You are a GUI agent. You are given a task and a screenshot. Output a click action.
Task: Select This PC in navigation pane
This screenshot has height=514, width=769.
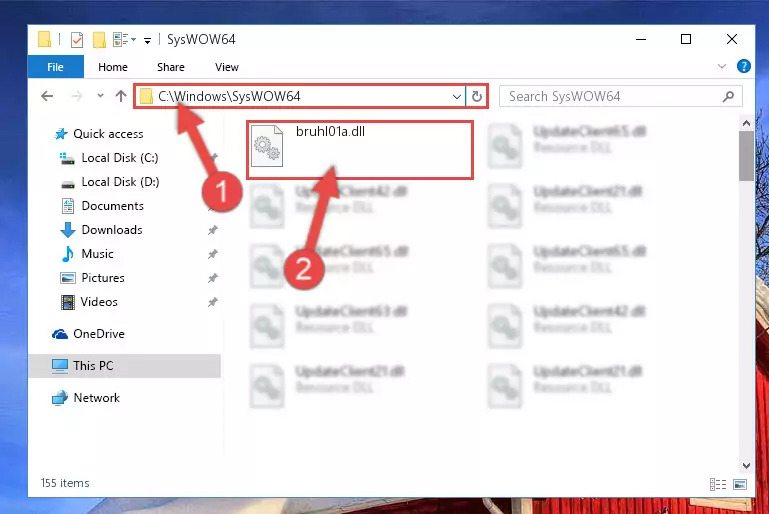pos(125,366)
